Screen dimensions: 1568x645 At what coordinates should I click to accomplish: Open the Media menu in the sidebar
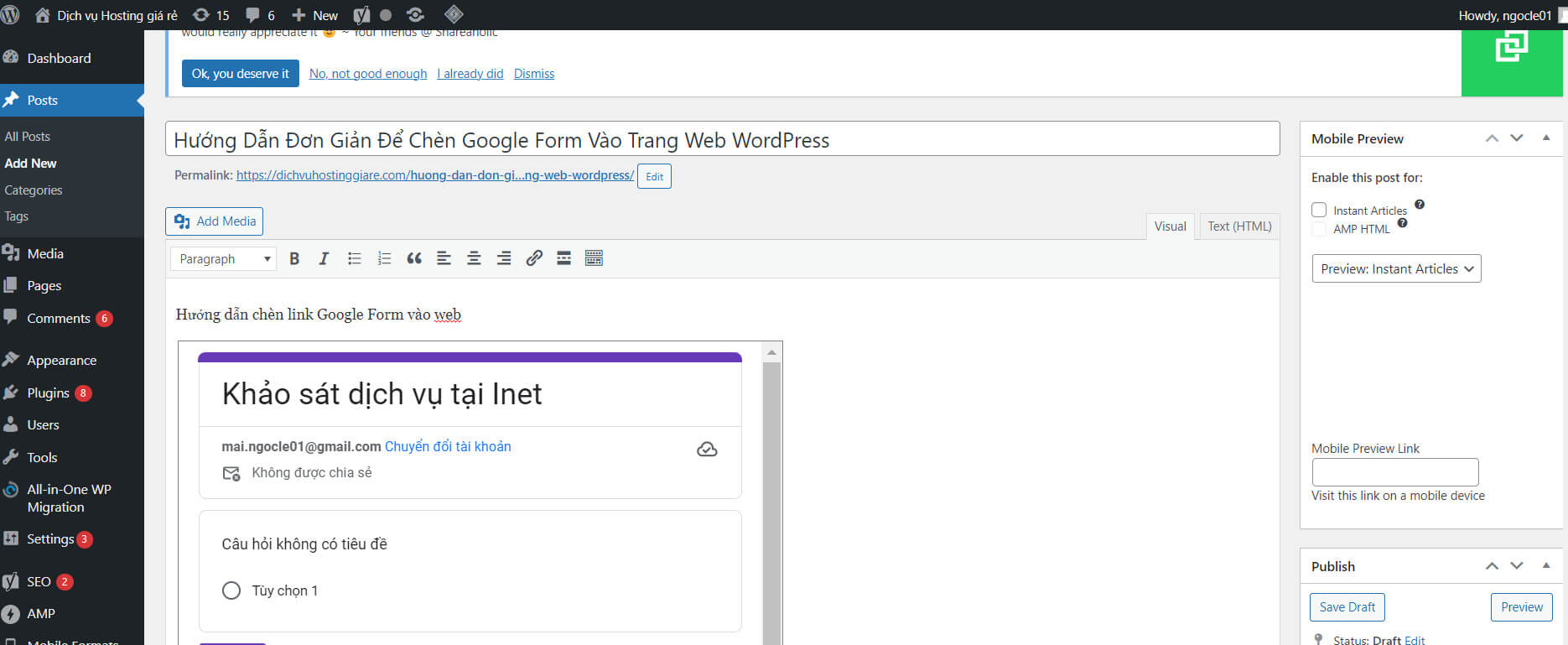(45, 253)
